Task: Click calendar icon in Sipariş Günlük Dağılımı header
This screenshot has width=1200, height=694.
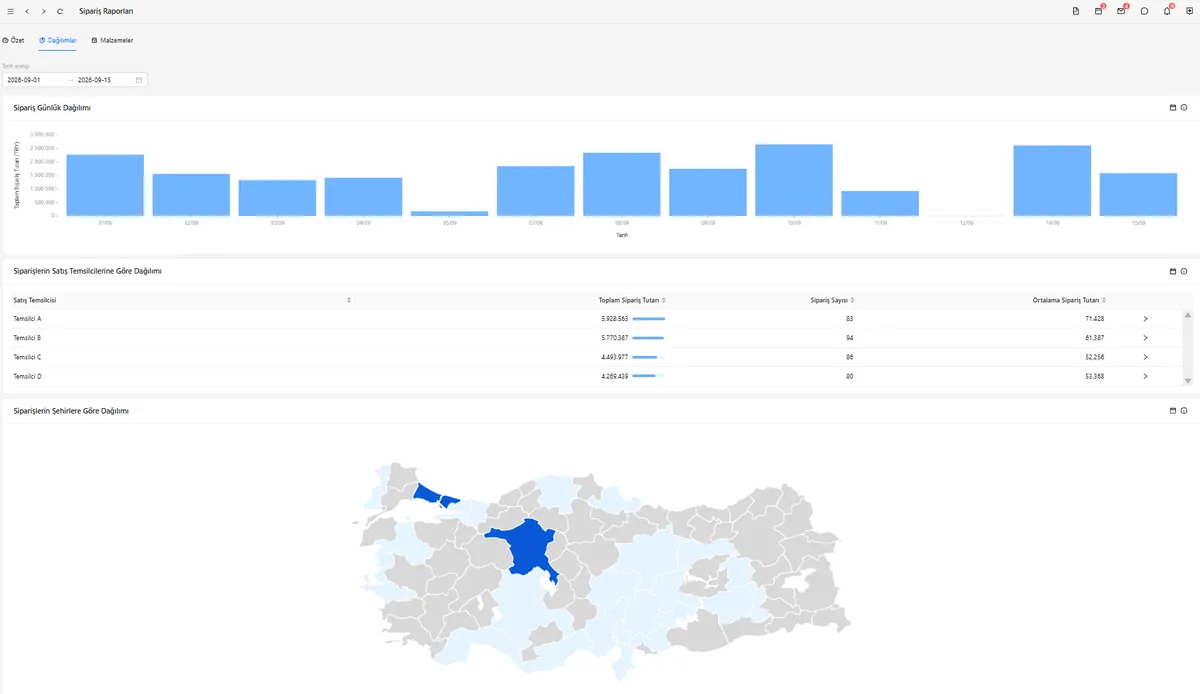Action: coord(1173,107)
